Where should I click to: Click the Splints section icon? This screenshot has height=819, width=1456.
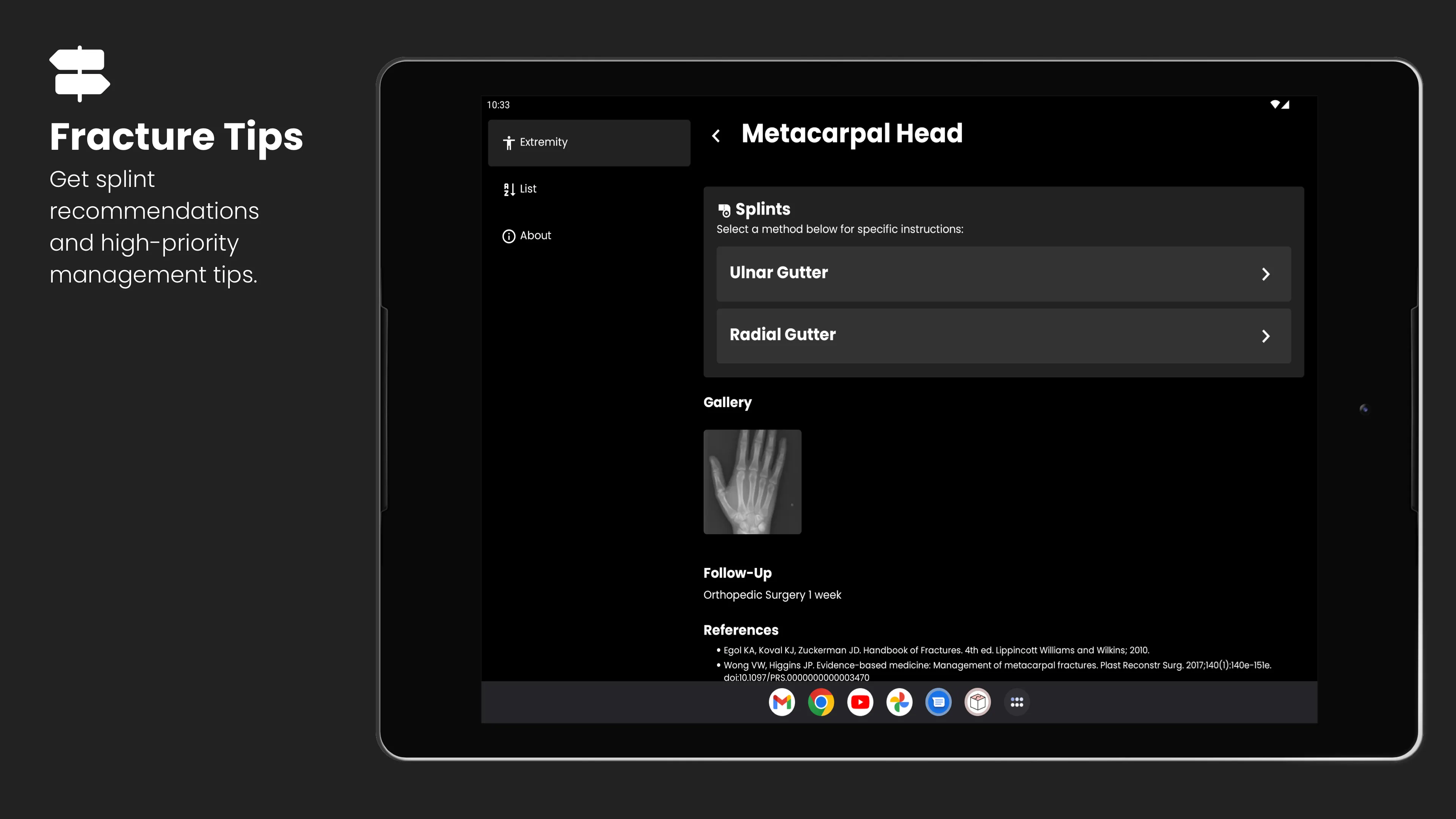point(724,210)
